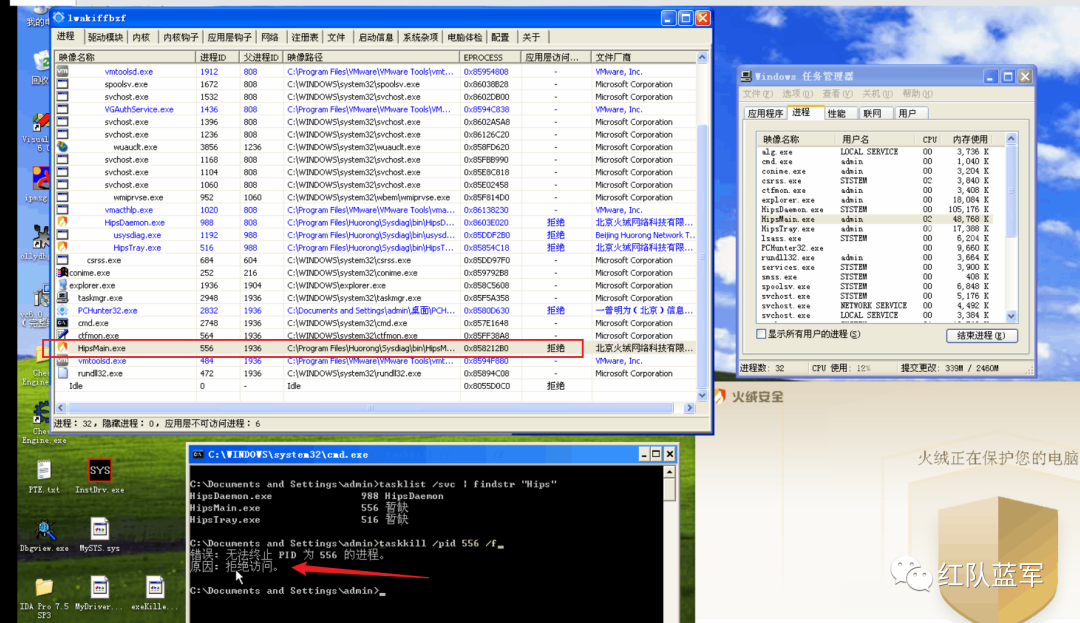This screenshot has width=1080, height=623.
Task: Click PCHunter list scroll down arrow
Action: point(702,396)
